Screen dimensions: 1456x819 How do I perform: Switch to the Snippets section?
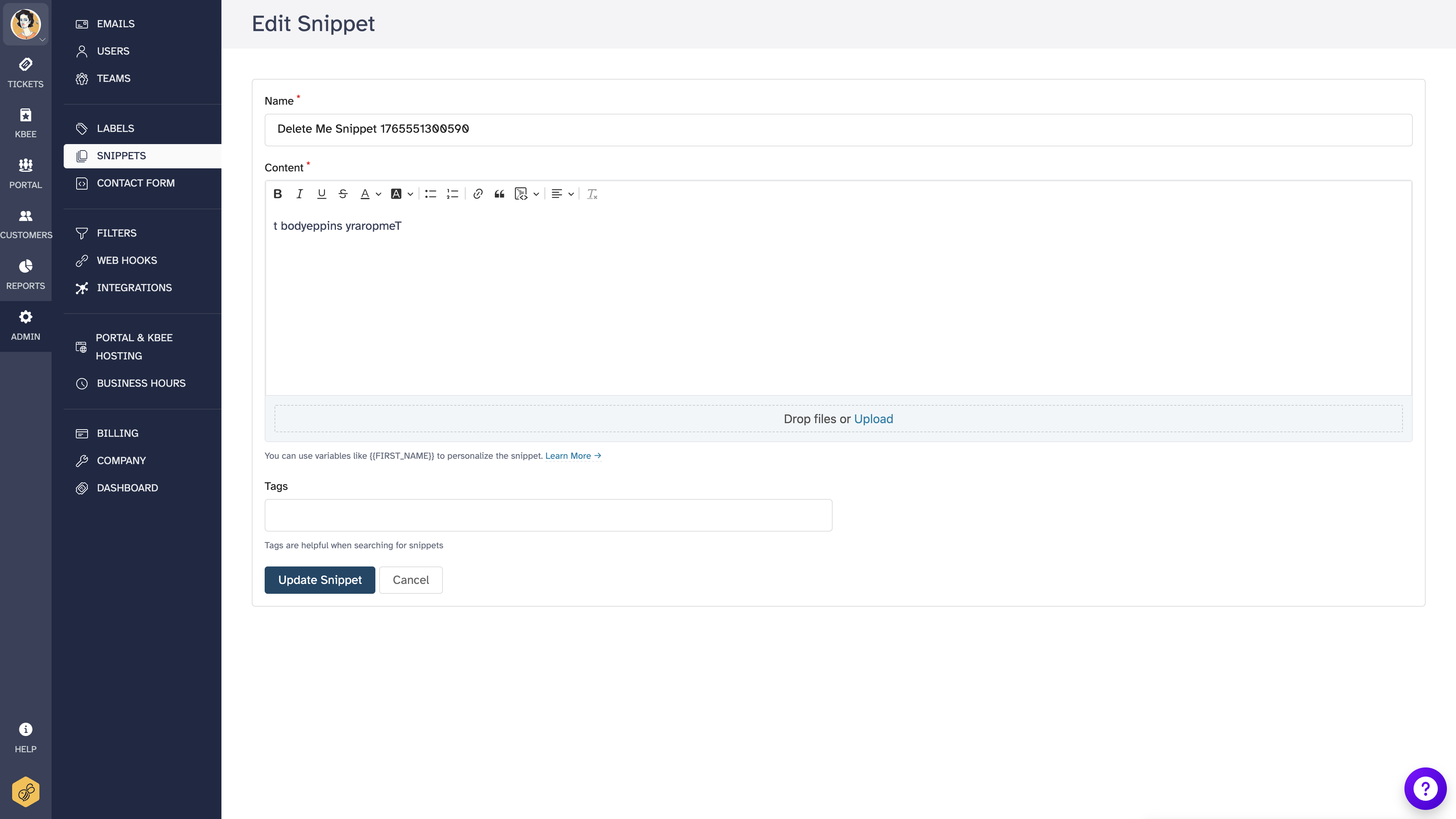pyautogui.click(x=121, y=156)
